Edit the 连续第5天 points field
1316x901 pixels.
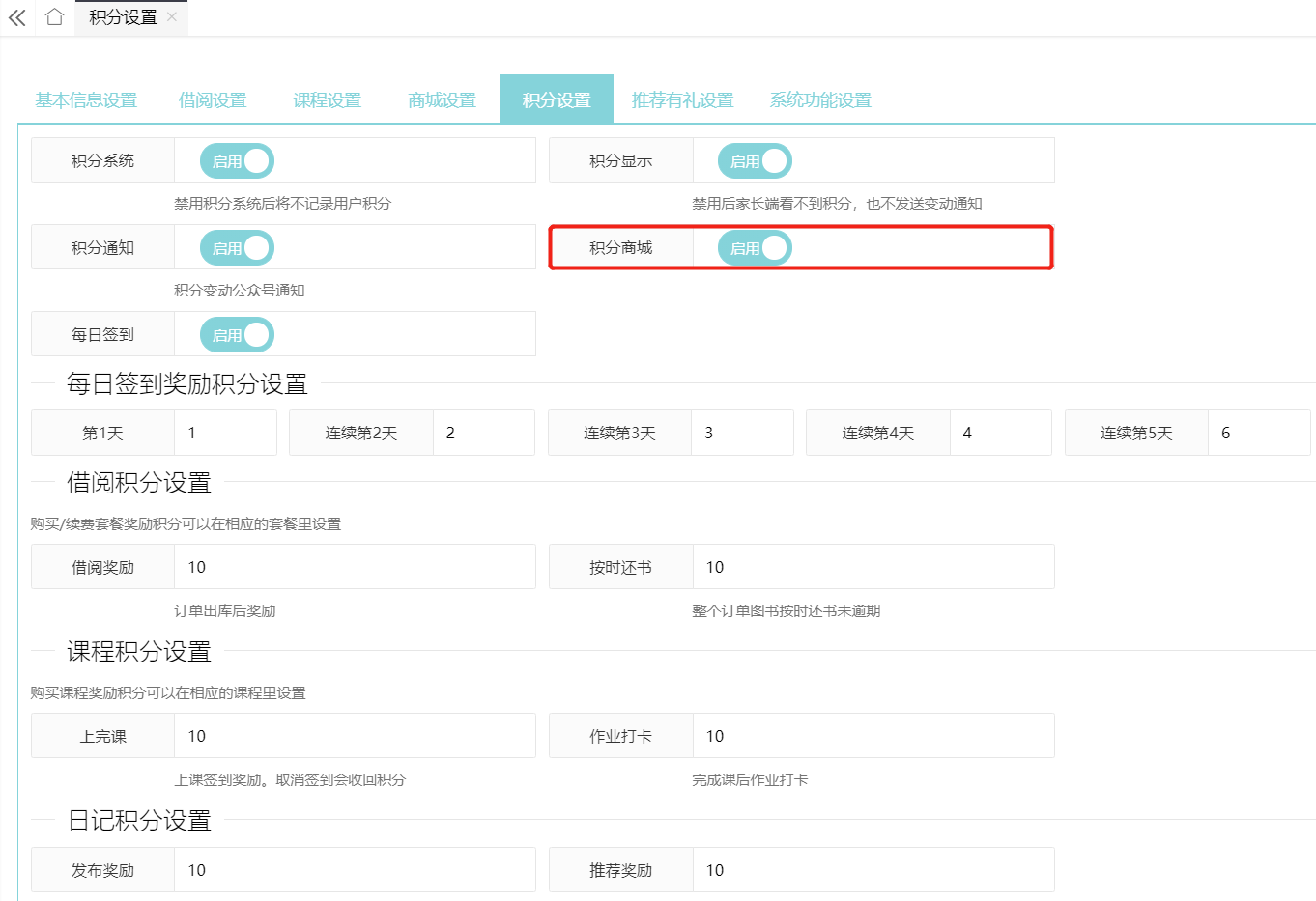[x=1259, y=433]
